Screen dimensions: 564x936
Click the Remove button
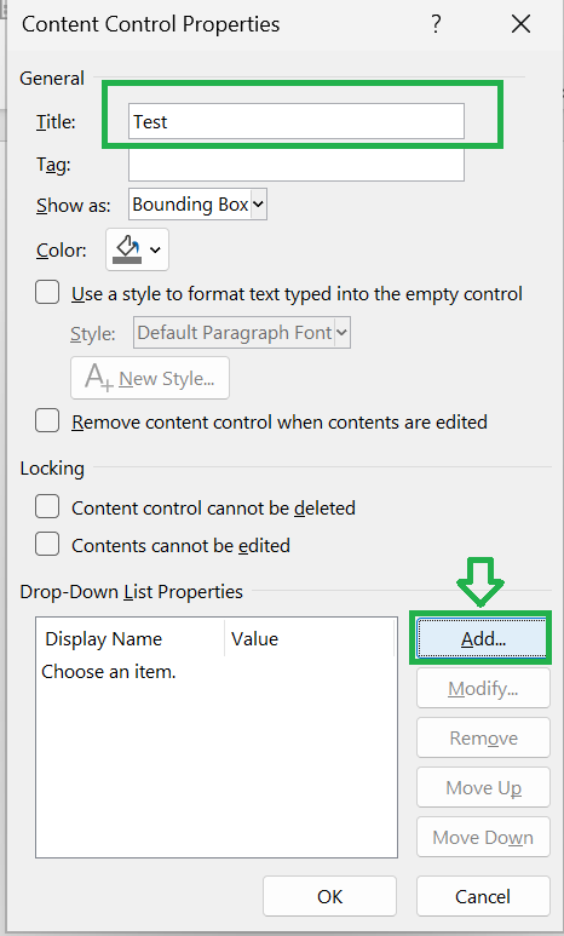tap(483, 738)
